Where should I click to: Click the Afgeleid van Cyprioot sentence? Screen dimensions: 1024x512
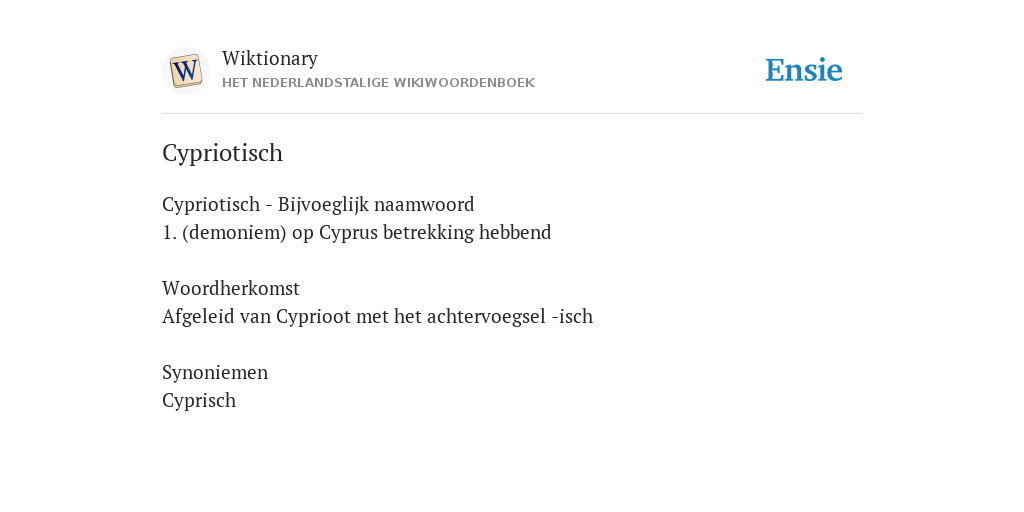[377, 316]
